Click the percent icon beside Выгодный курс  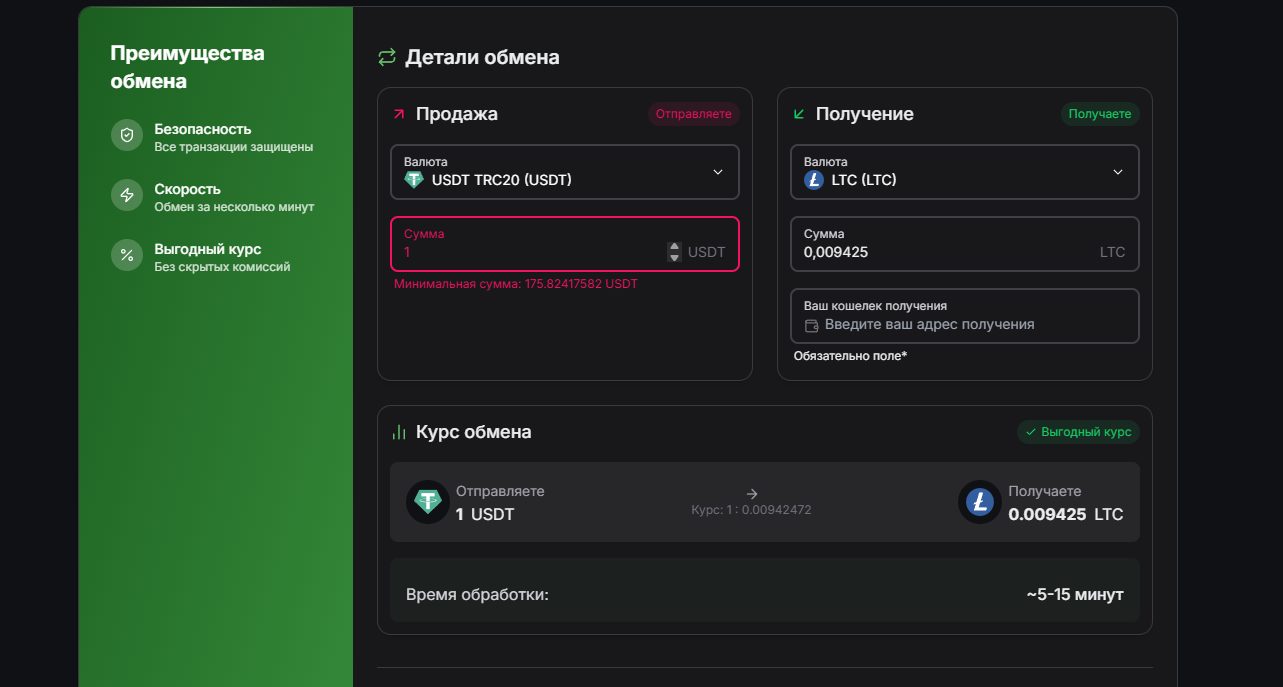click(127, 255)
